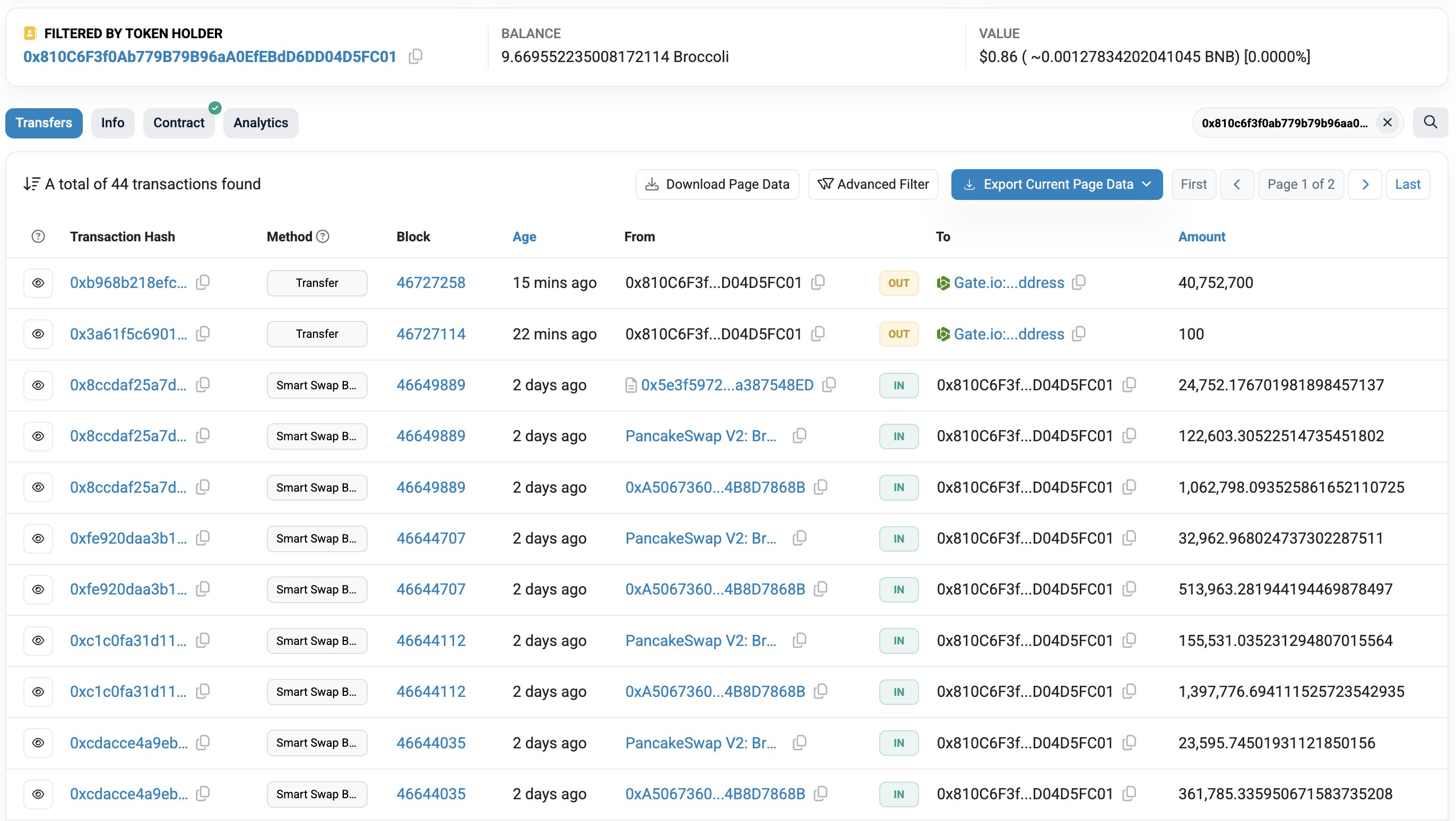
Task: Copy From address in 1,062,798 row
Action: coord(821,486)
